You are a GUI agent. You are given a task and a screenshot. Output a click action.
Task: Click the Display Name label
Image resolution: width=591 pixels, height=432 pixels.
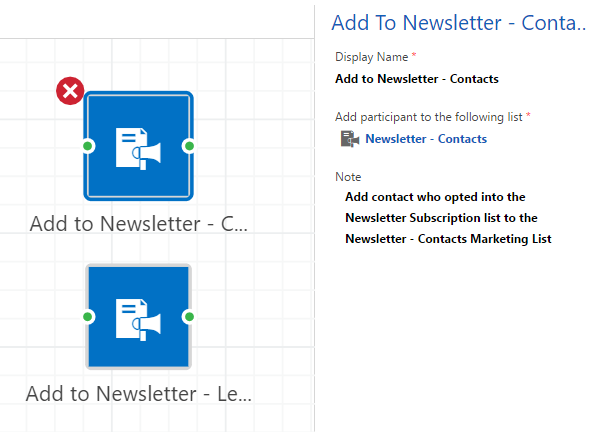372,57
